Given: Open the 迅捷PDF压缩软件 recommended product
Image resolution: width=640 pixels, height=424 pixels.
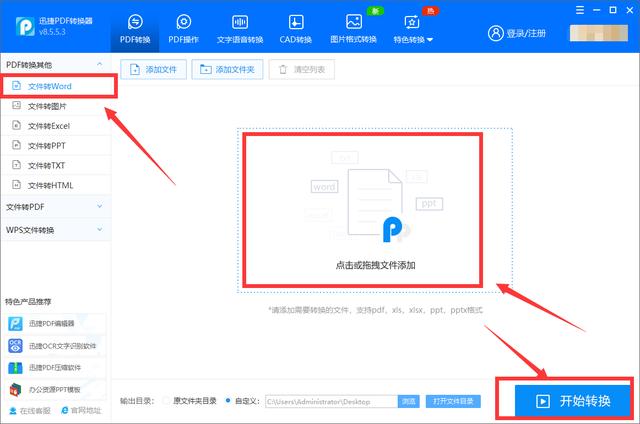Looking at the screenshot, I should 56,368.
